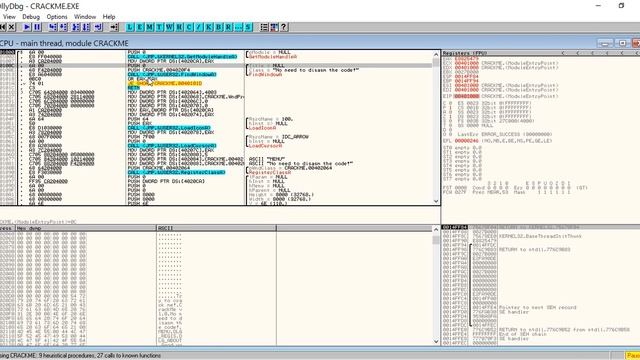Image resolution: width=640 pixels, height=360 pixels.
Task: Select the CALL FindWindowA instruction line
Action: pos(172,74)
